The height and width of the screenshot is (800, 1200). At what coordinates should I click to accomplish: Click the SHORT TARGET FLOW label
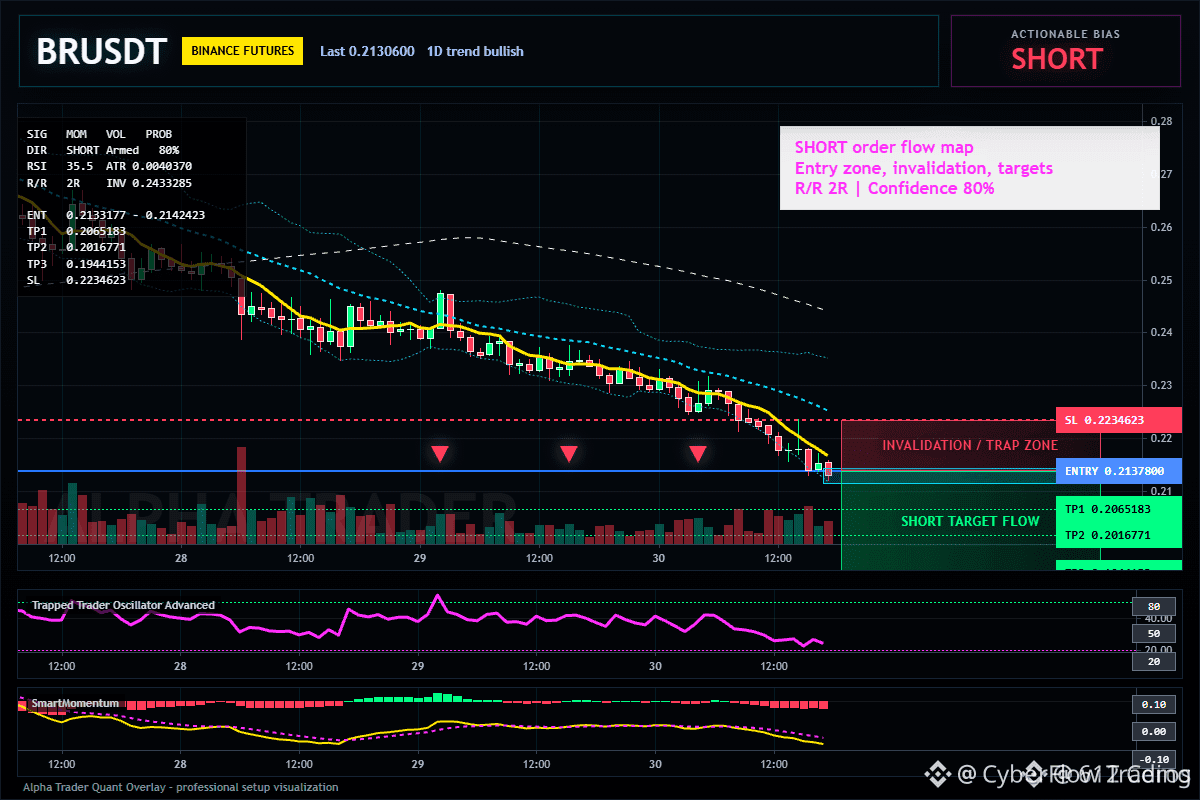click(970, 521)
